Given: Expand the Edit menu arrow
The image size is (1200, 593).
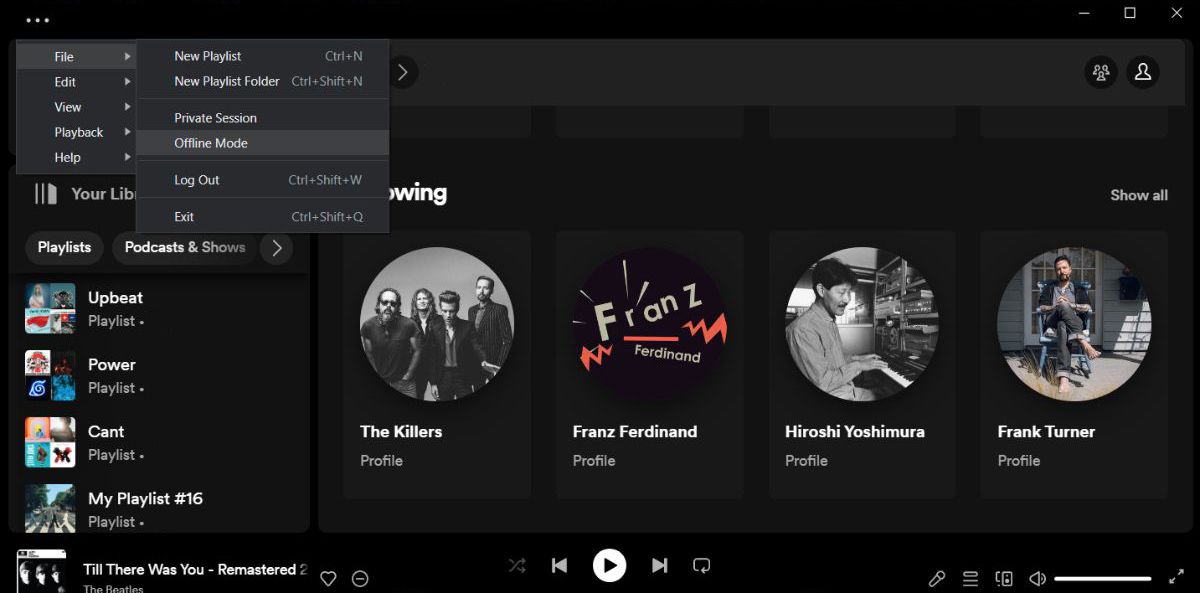Looking at the screenshot, I should click(x=128, y=82).
